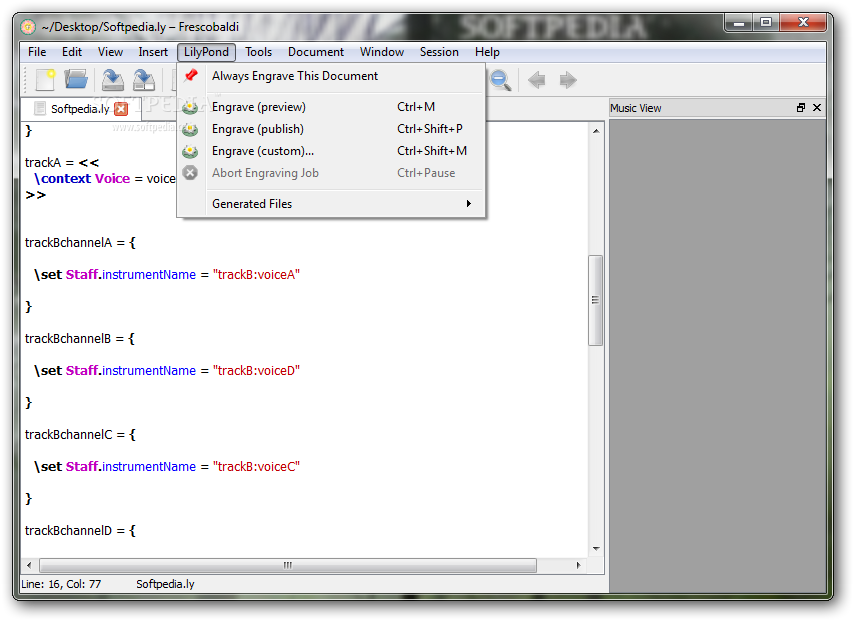Open the Help menu
This screenshot has width=854, height=621.
(x=487, y=52)
